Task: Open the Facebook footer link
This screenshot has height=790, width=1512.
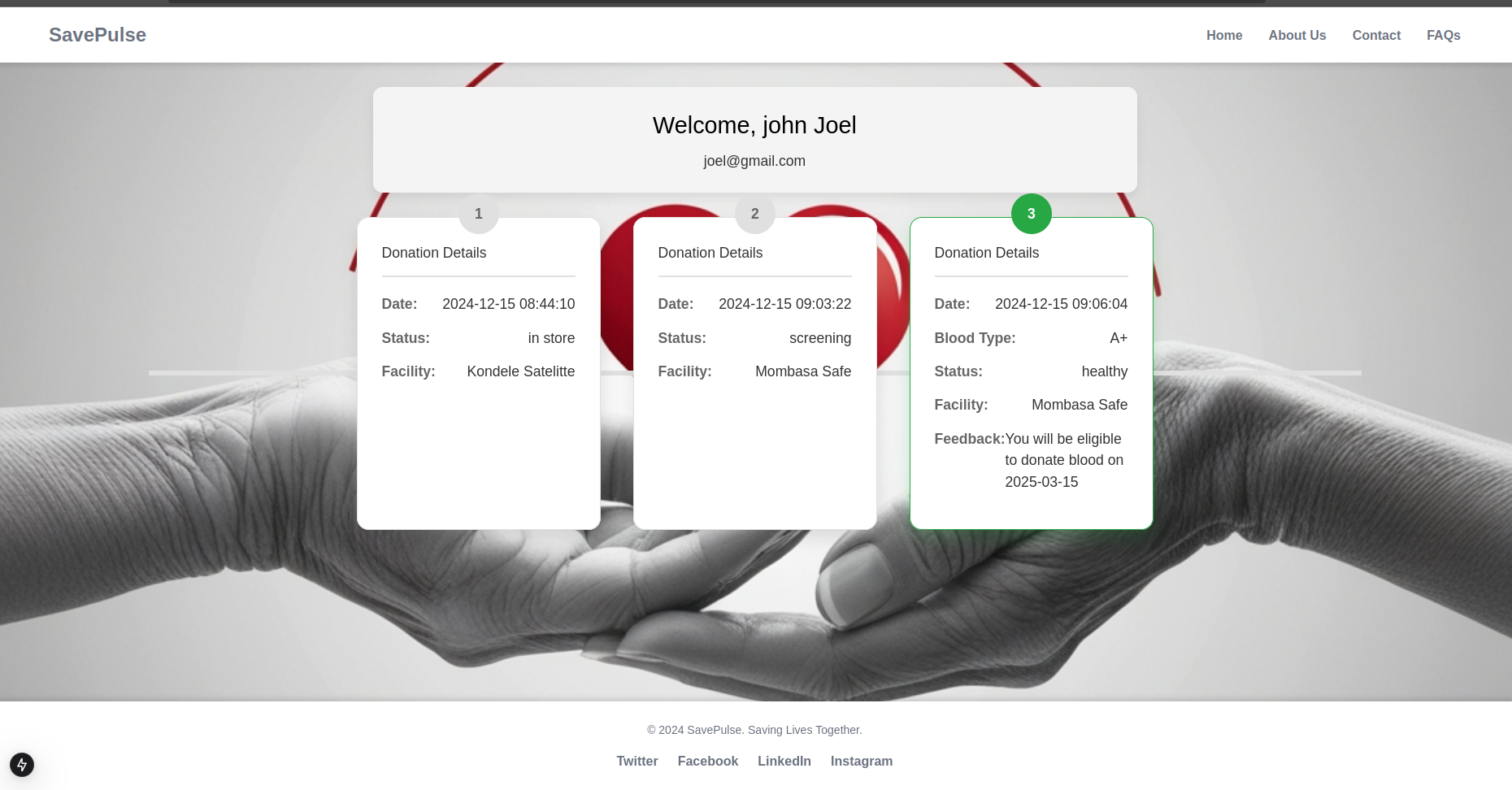Action: click(707, 761)
